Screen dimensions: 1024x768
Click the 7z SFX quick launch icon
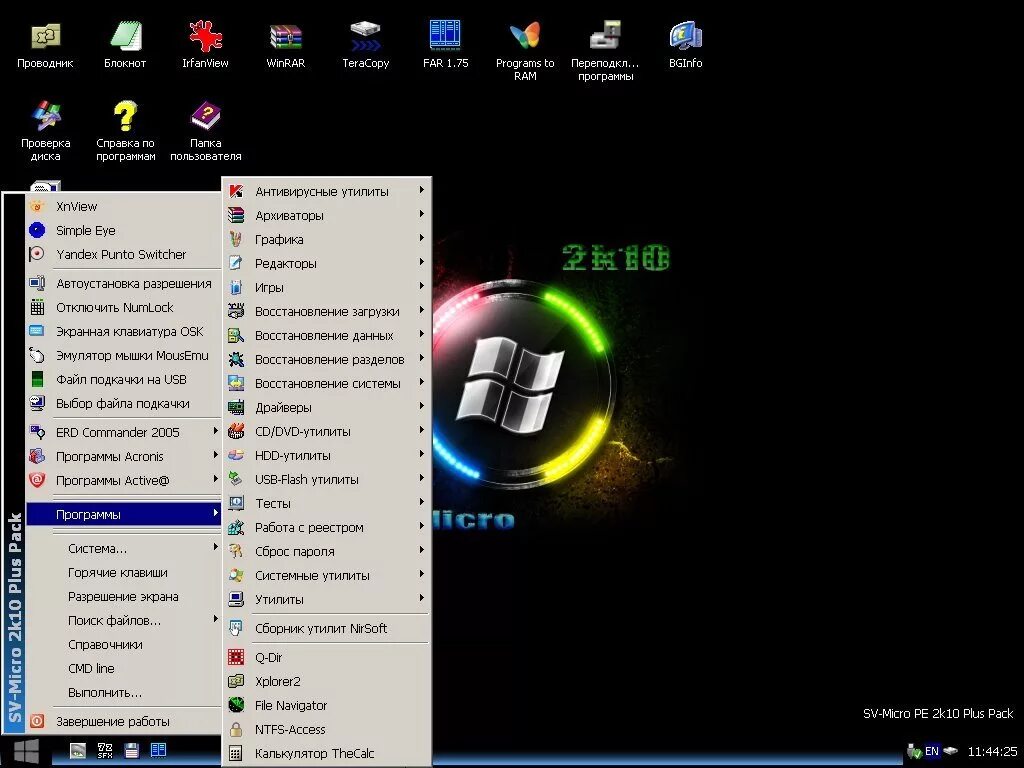click(x=104, y=750)
